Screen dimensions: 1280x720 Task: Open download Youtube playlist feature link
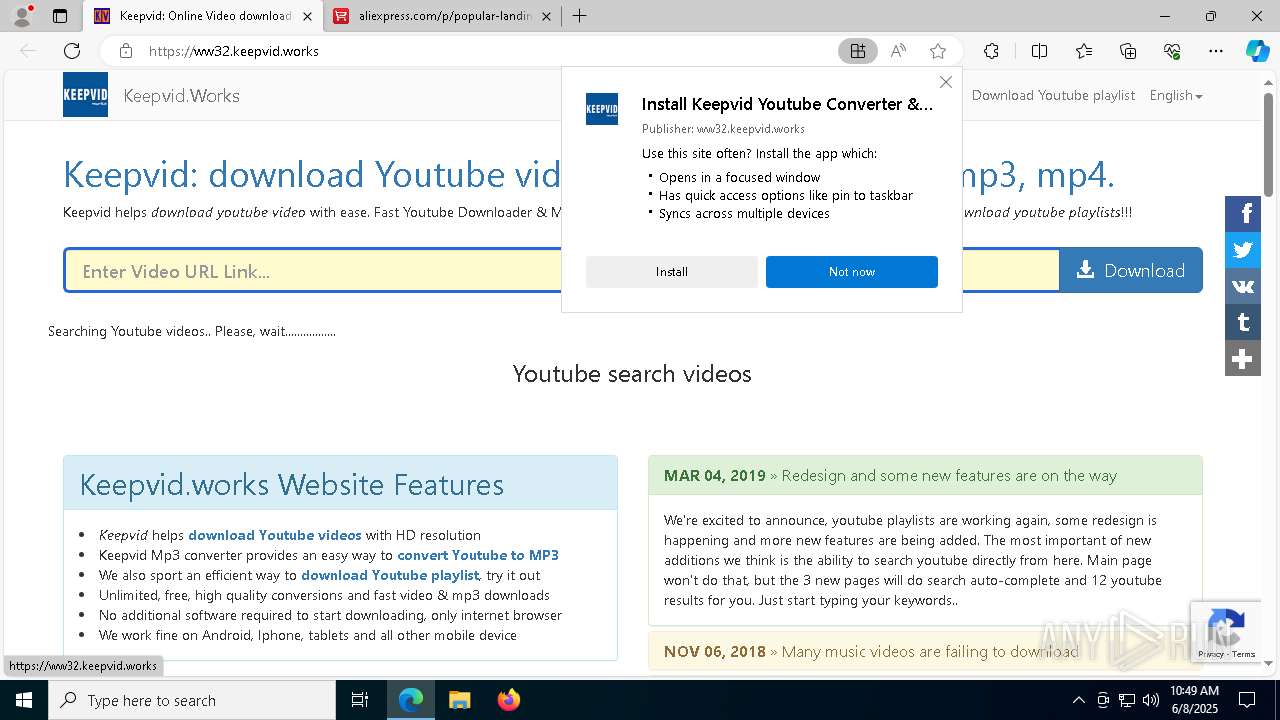click(390, 575)
